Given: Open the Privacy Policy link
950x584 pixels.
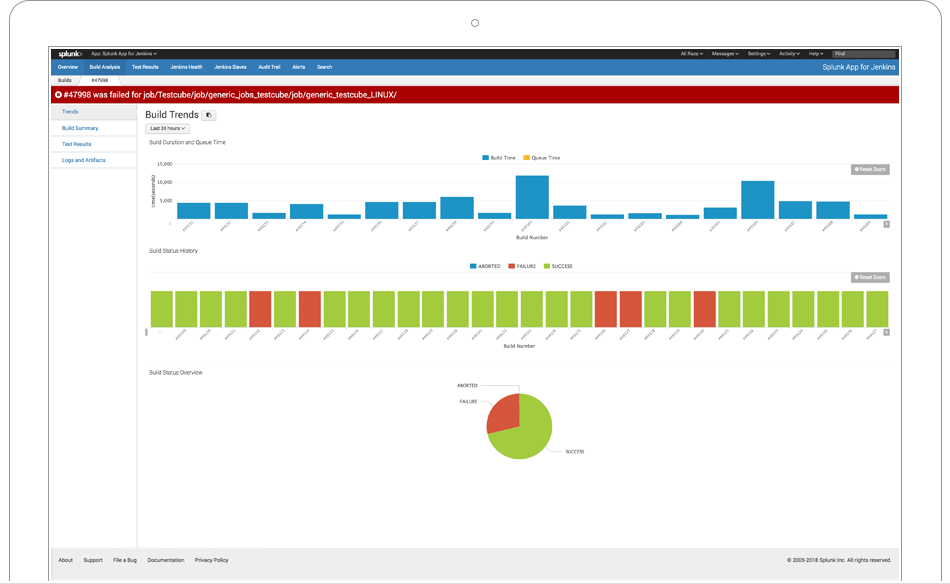Looking at the screenshot, I should (x=211, y=560).
